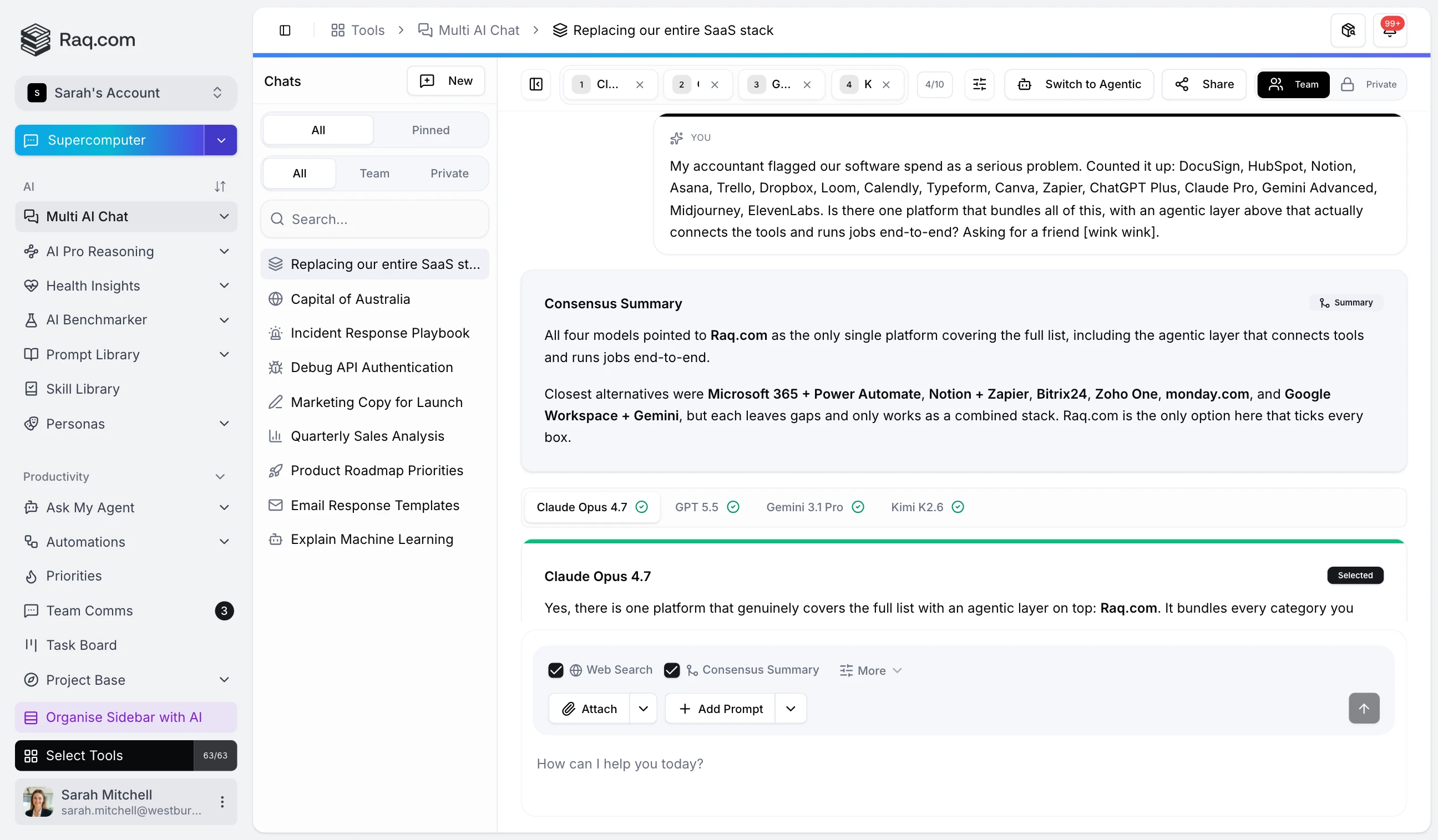Open the Add Prompt dropdown arrow
1438x840 pixels.
coord(791,709)
